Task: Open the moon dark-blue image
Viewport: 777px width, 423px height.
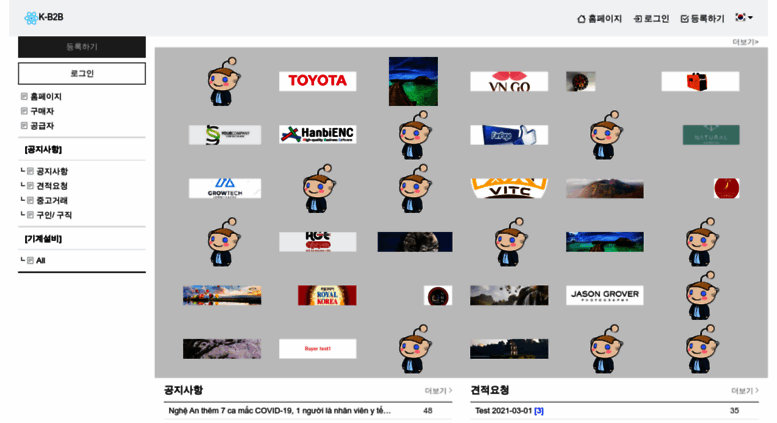Action: [415, 242]
